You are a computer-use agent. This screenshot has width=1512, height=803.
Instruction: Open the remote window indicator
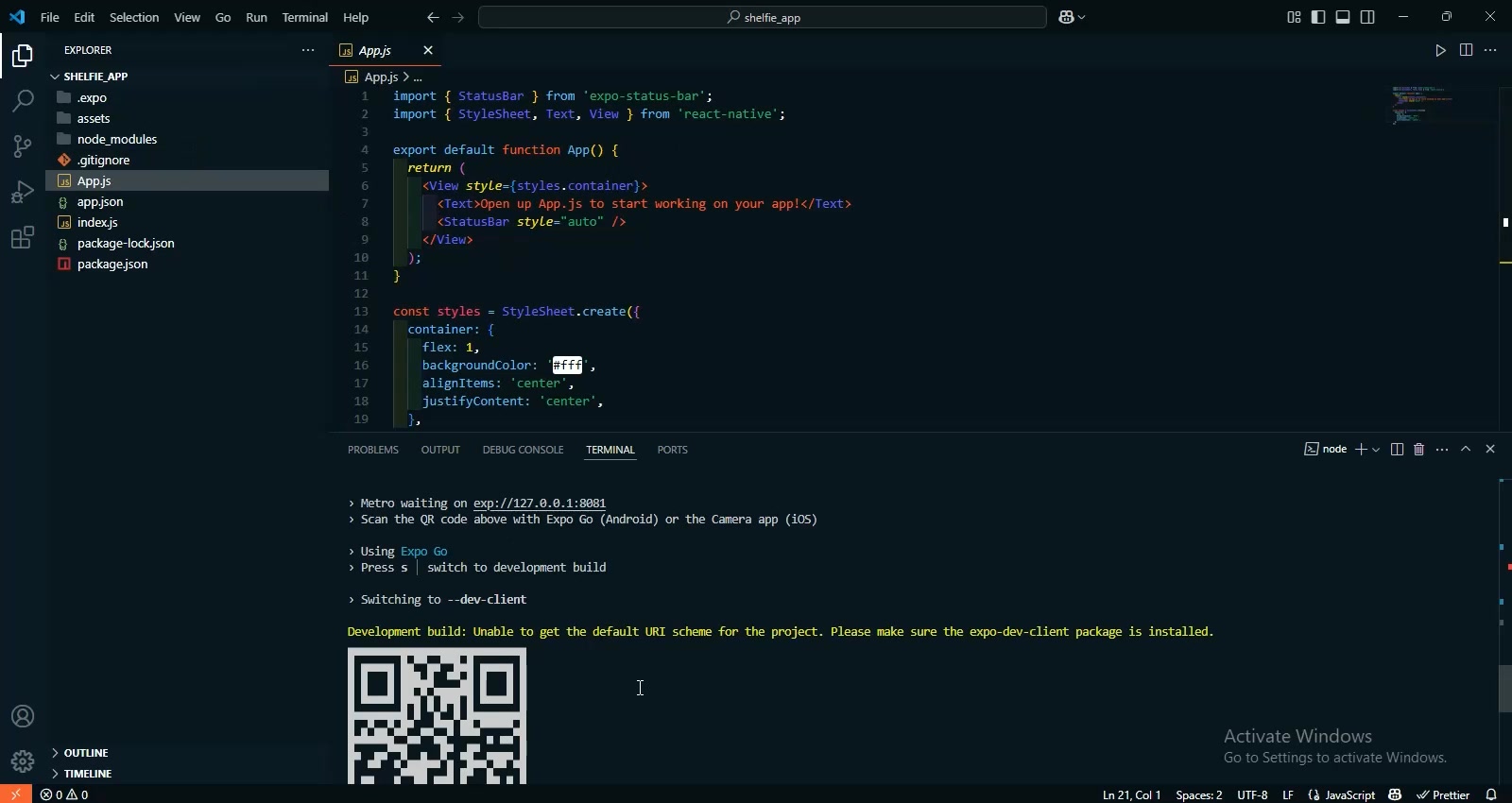tap(15, 794)
